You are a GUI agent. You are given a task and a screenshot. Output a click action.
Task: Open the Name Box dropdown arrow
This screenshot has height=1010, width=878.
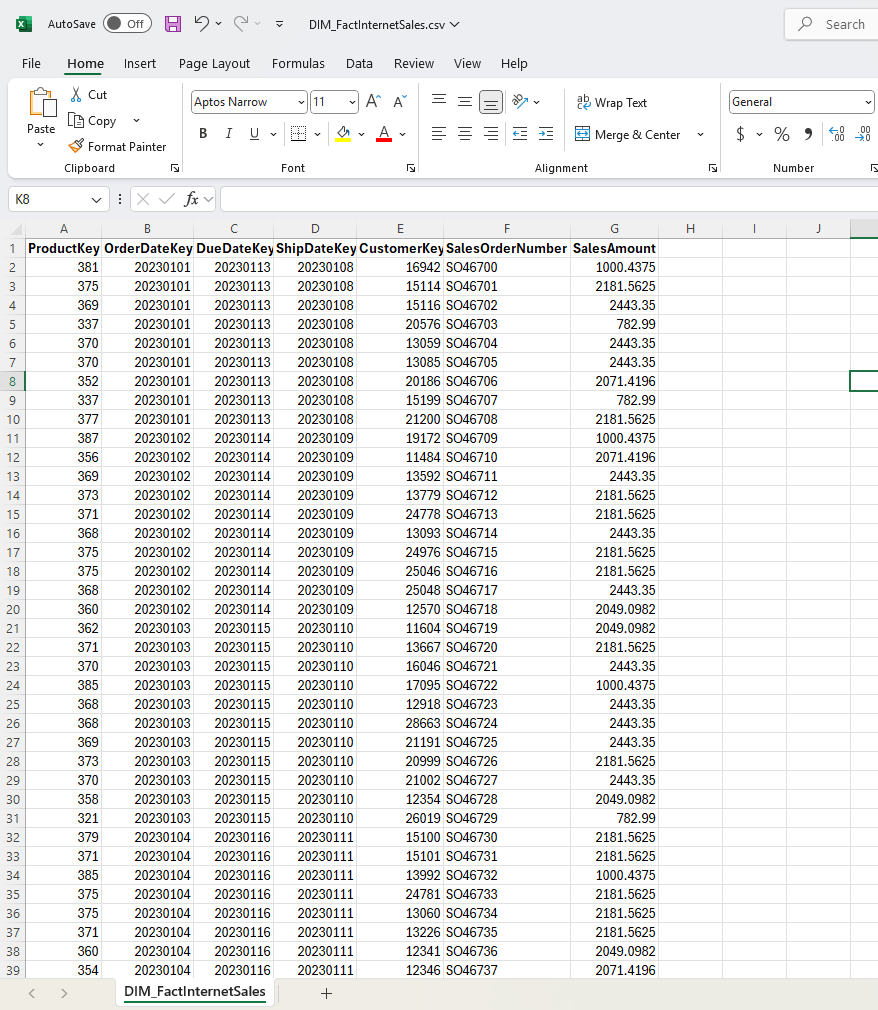pyautogui.click(x=96, y=200)
